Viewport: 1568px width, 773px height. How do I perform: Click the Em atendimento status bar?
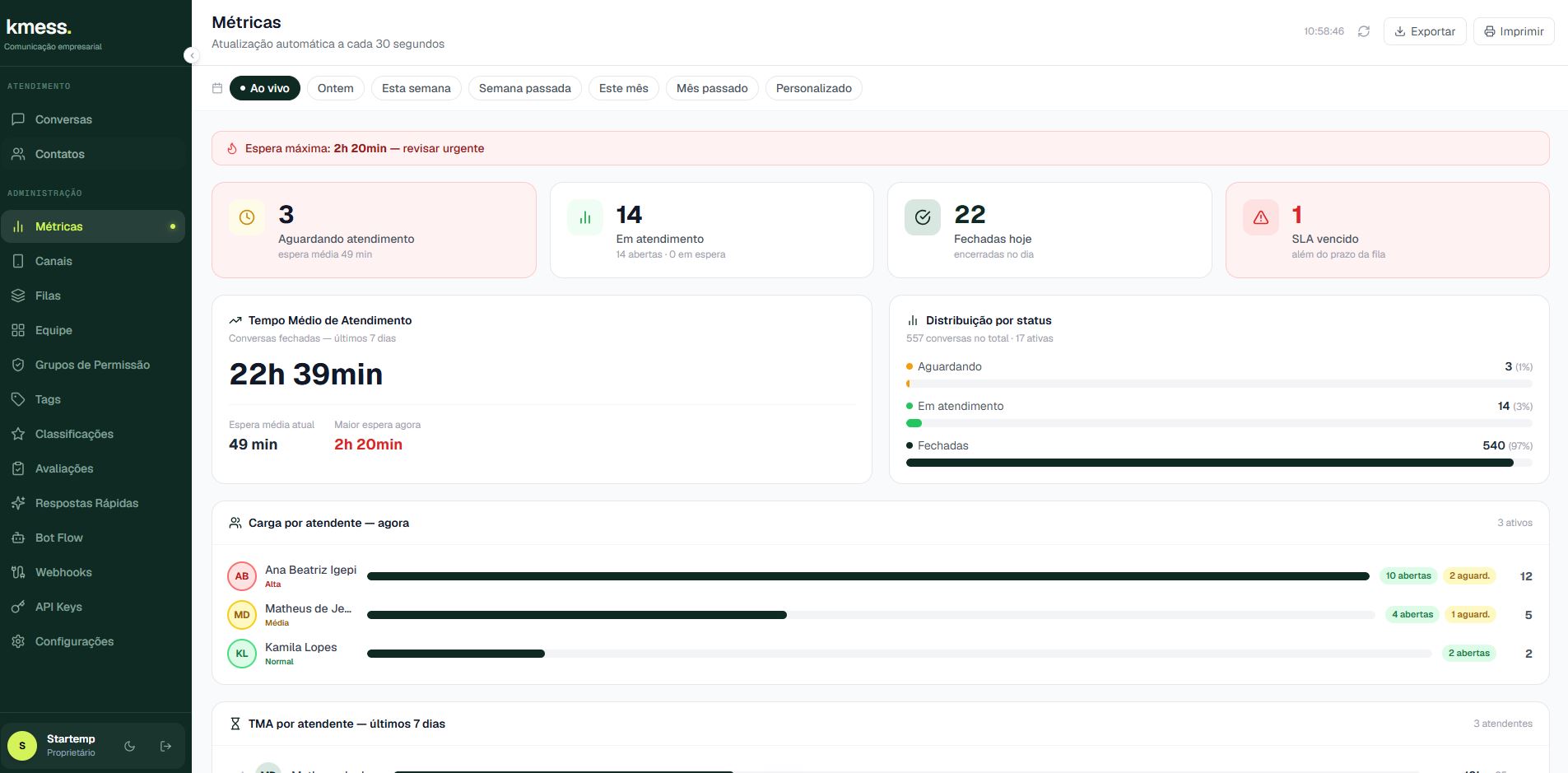point(1219,423)
